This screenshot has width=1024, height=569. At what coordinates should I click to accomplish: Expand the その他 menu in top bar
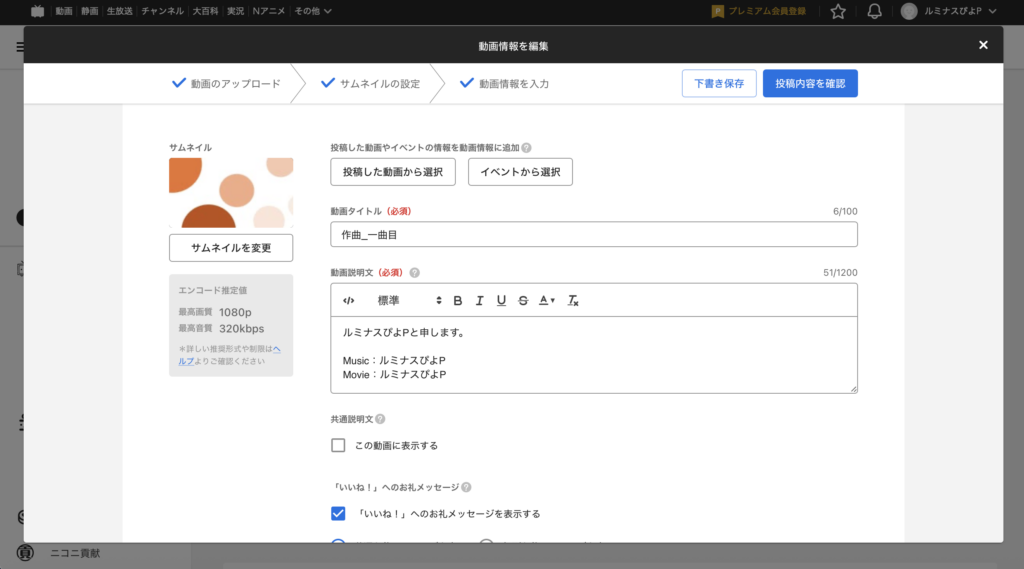tap(313, 11)
